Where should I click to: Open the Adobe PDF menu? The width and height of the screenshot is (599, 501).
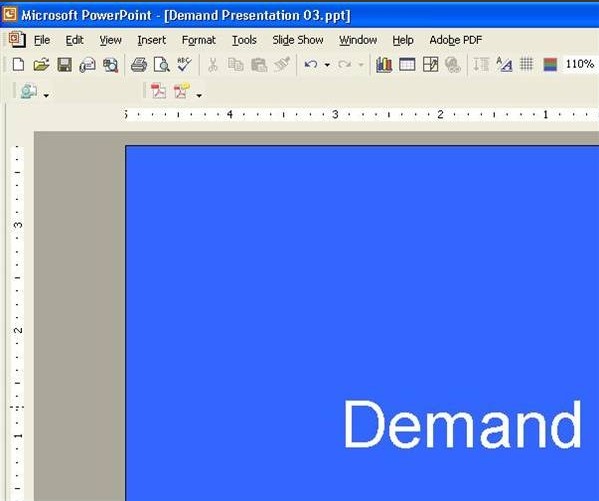click(456, 40)
